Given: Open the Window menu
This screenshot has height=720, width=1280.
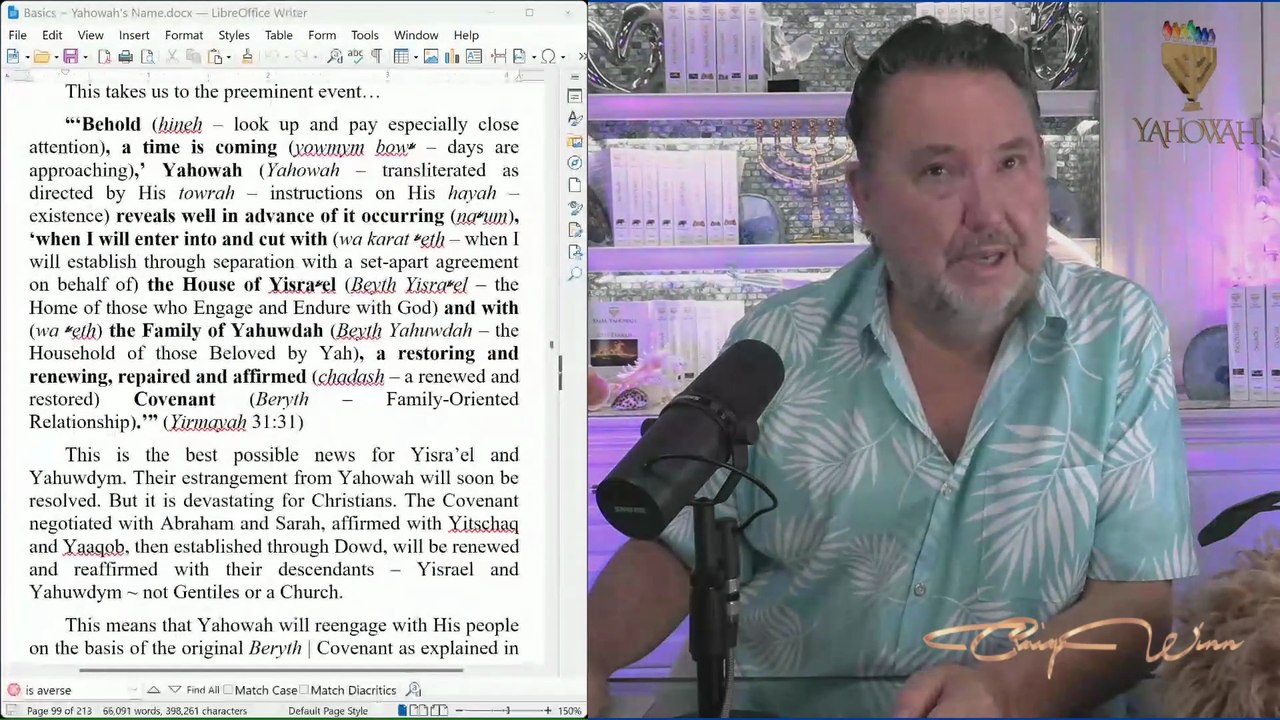Looking at the screenshot, I should pyautogui.click(x=416, y=35).
